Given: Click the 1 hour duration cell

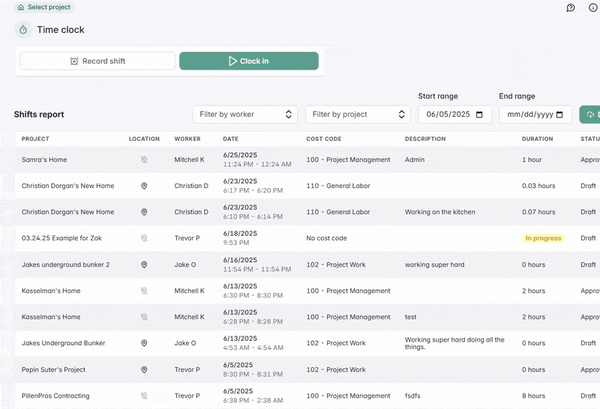Looking at the screenshot, I should pos(532,160).
